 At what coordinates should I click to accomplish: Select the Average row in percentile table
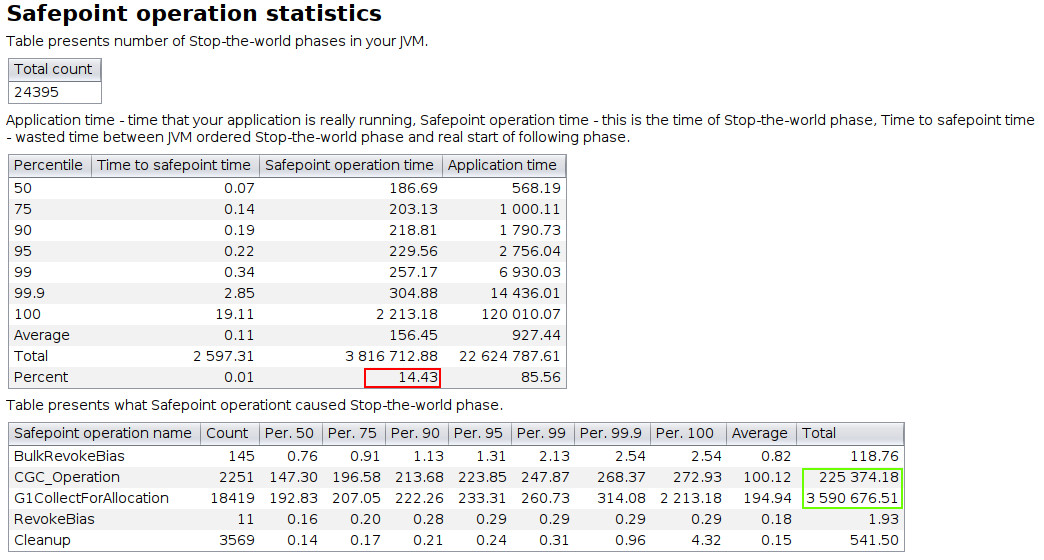[x=287, y=335]
